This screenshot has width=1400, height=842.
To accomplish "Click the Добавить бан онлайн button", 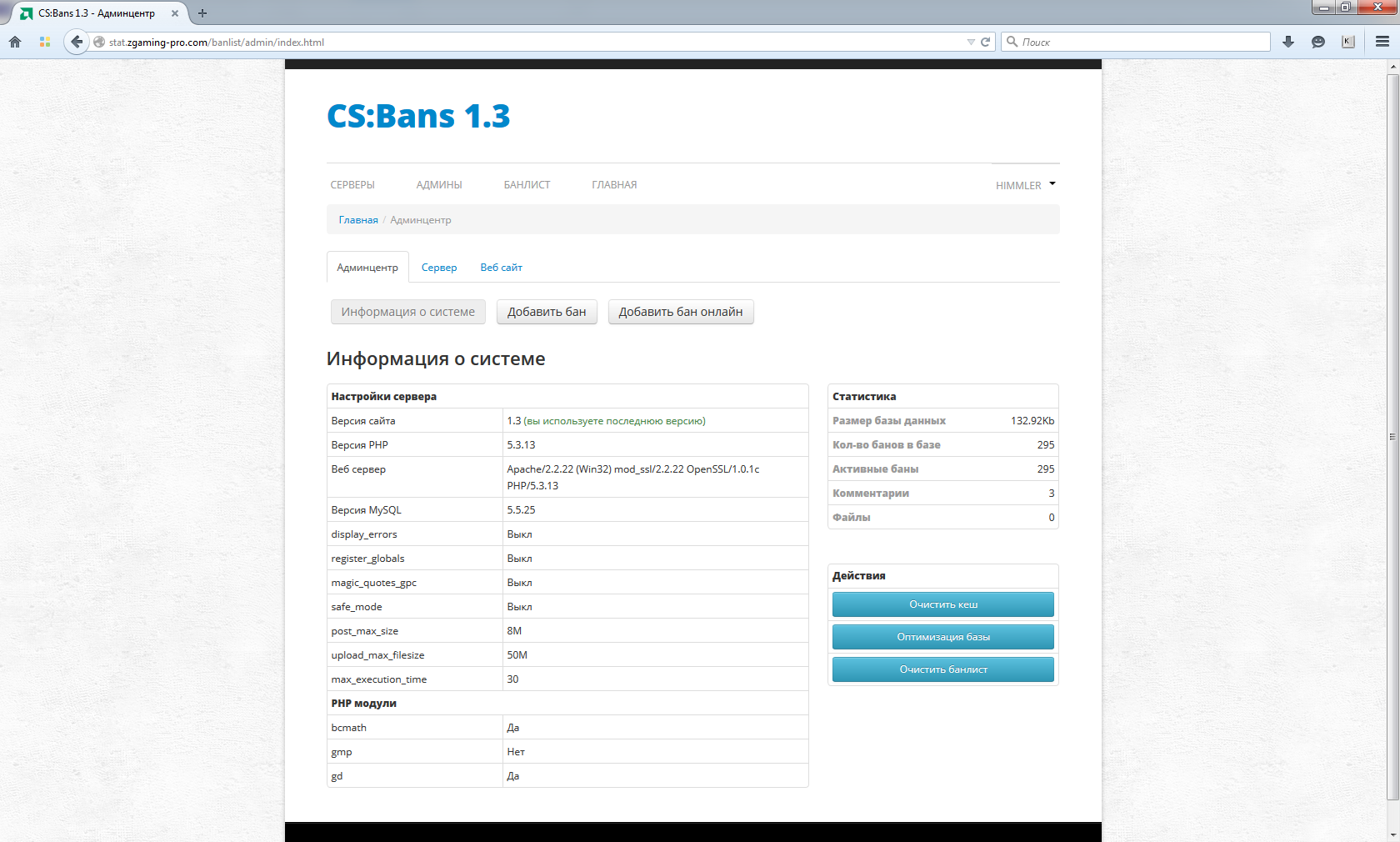I will 681,312.
